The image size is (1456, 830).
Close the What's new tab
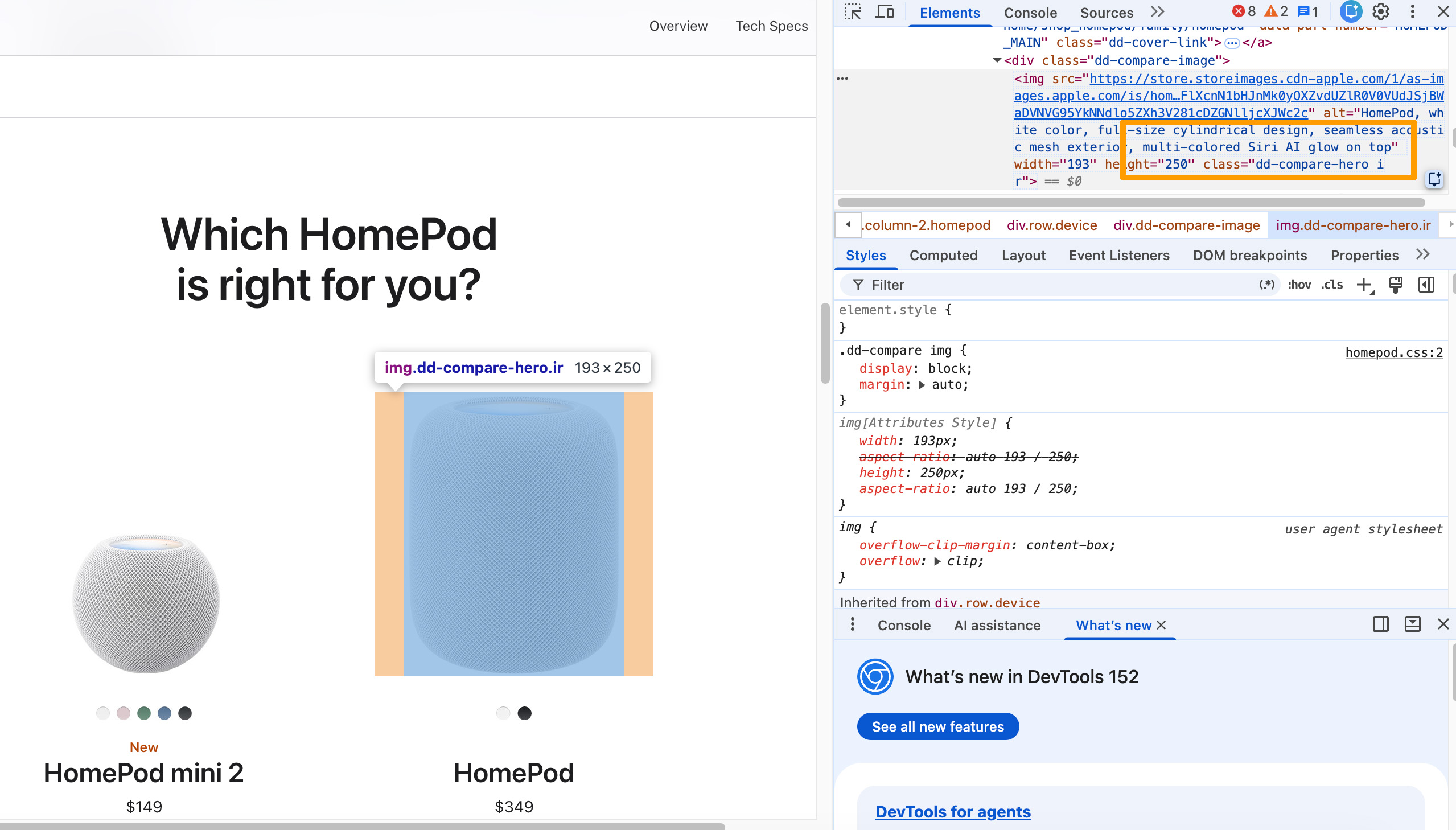pyautogui.click(x=1161, y=626)
